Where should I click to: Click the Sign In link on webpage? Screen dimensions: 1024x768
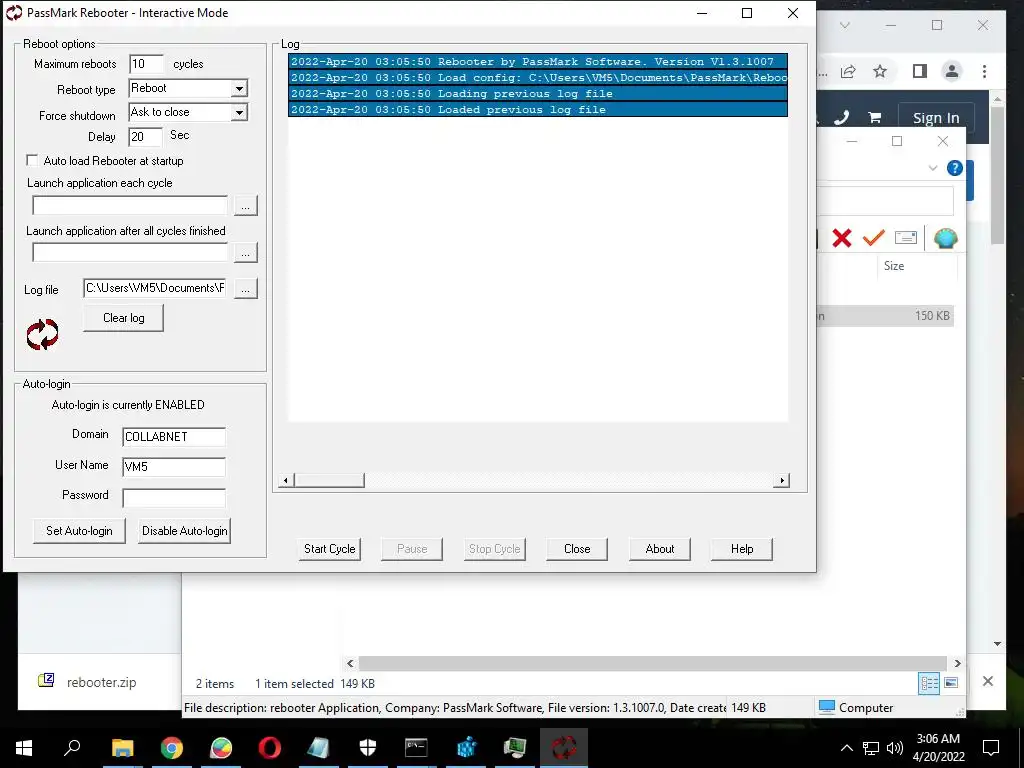coord(936,118)
